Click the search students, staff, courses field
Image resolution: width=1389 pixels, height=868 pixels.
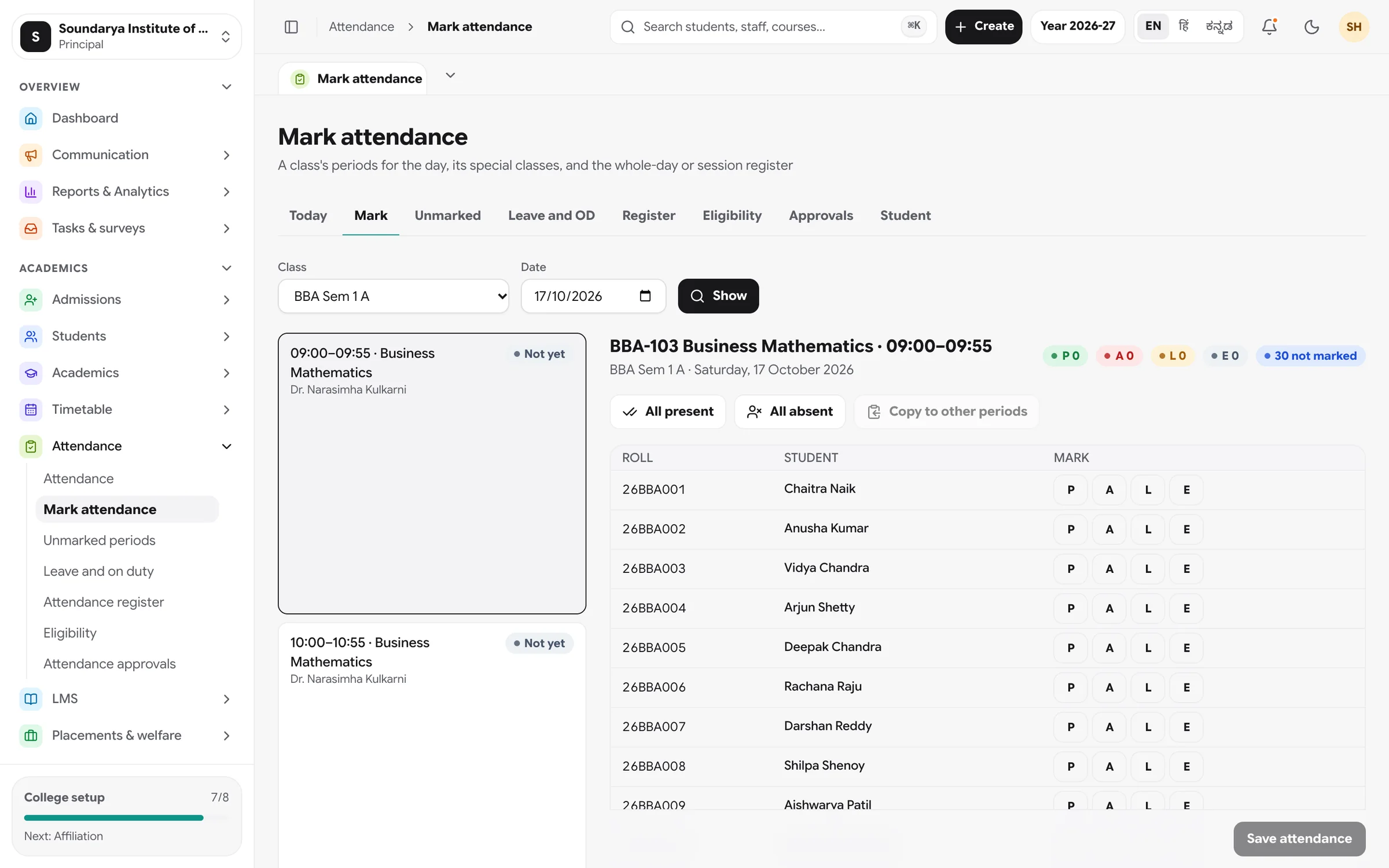coord(773,27)
